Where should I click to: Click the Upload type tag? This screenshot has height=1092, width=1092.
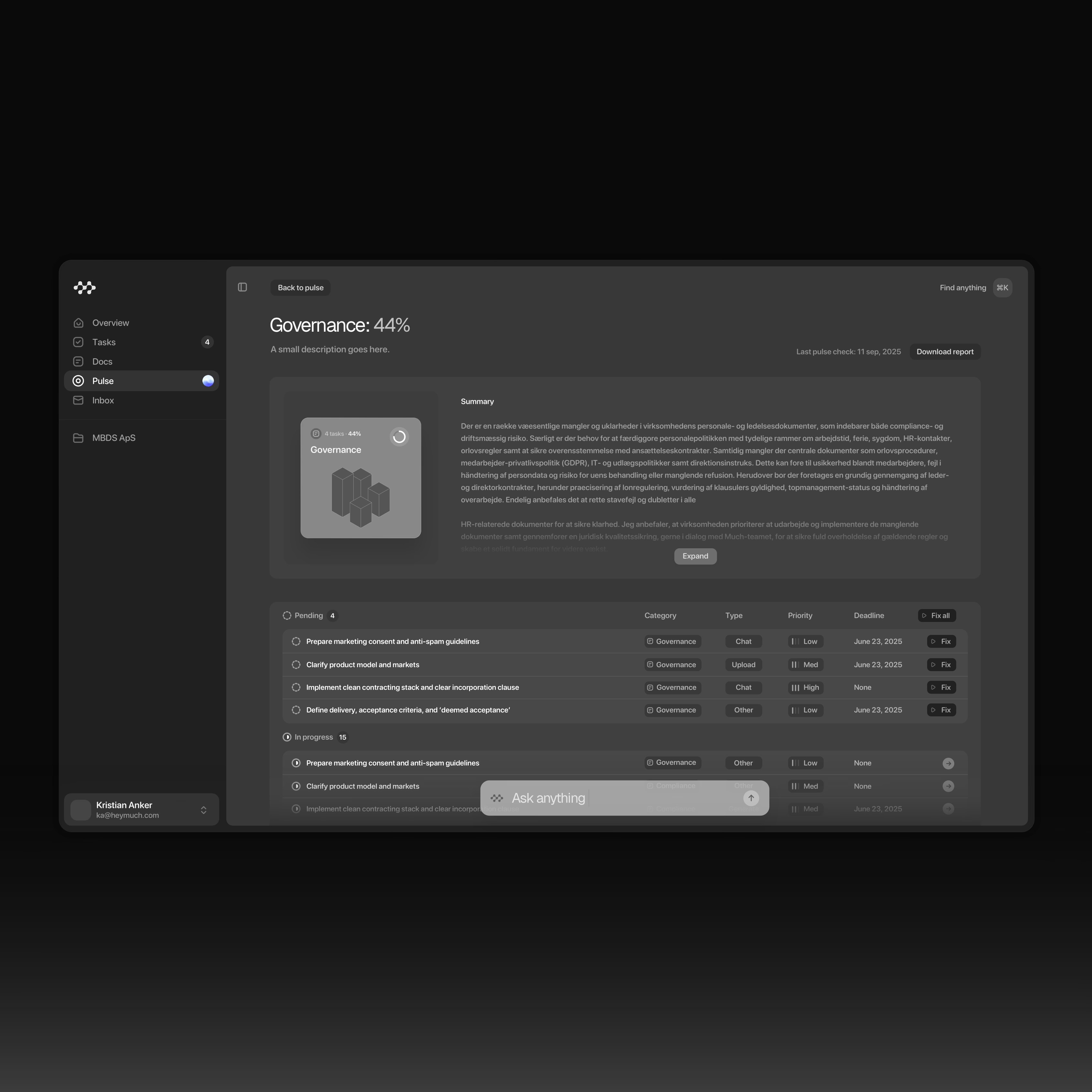(743, 665)
